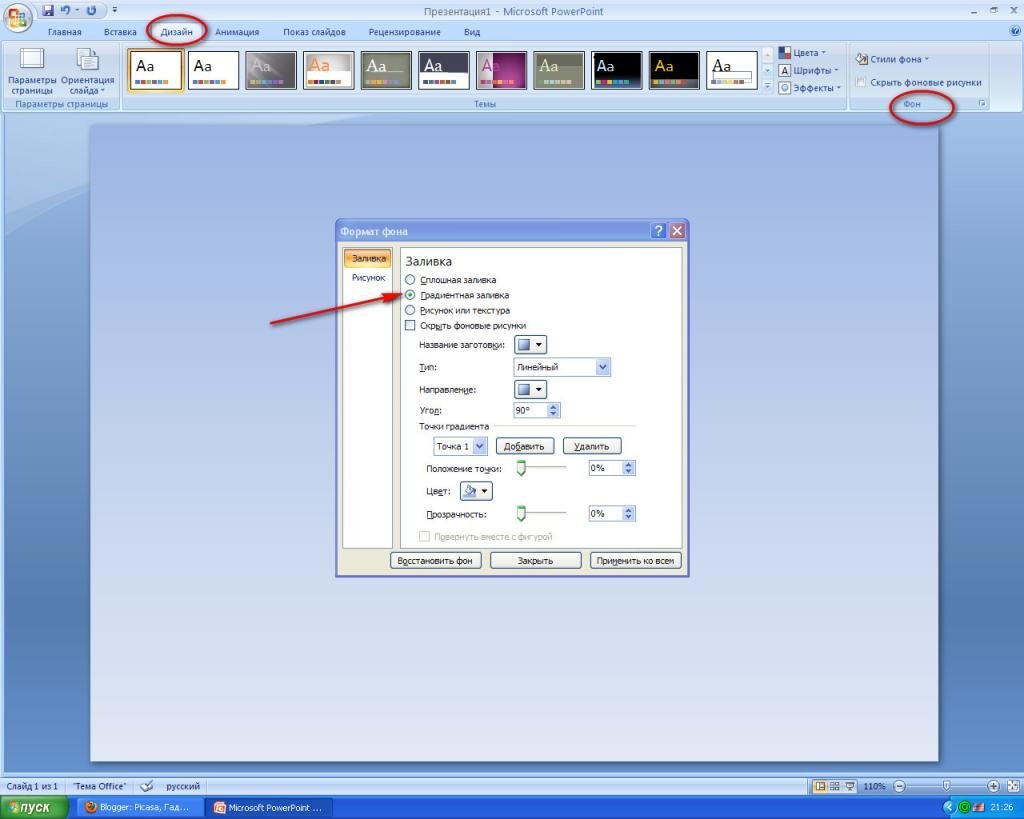The height and width of the screenshot is (819, 1024).
Task: Open the Точка 1 gradient stop dropdown
Action: pos(460,446)
